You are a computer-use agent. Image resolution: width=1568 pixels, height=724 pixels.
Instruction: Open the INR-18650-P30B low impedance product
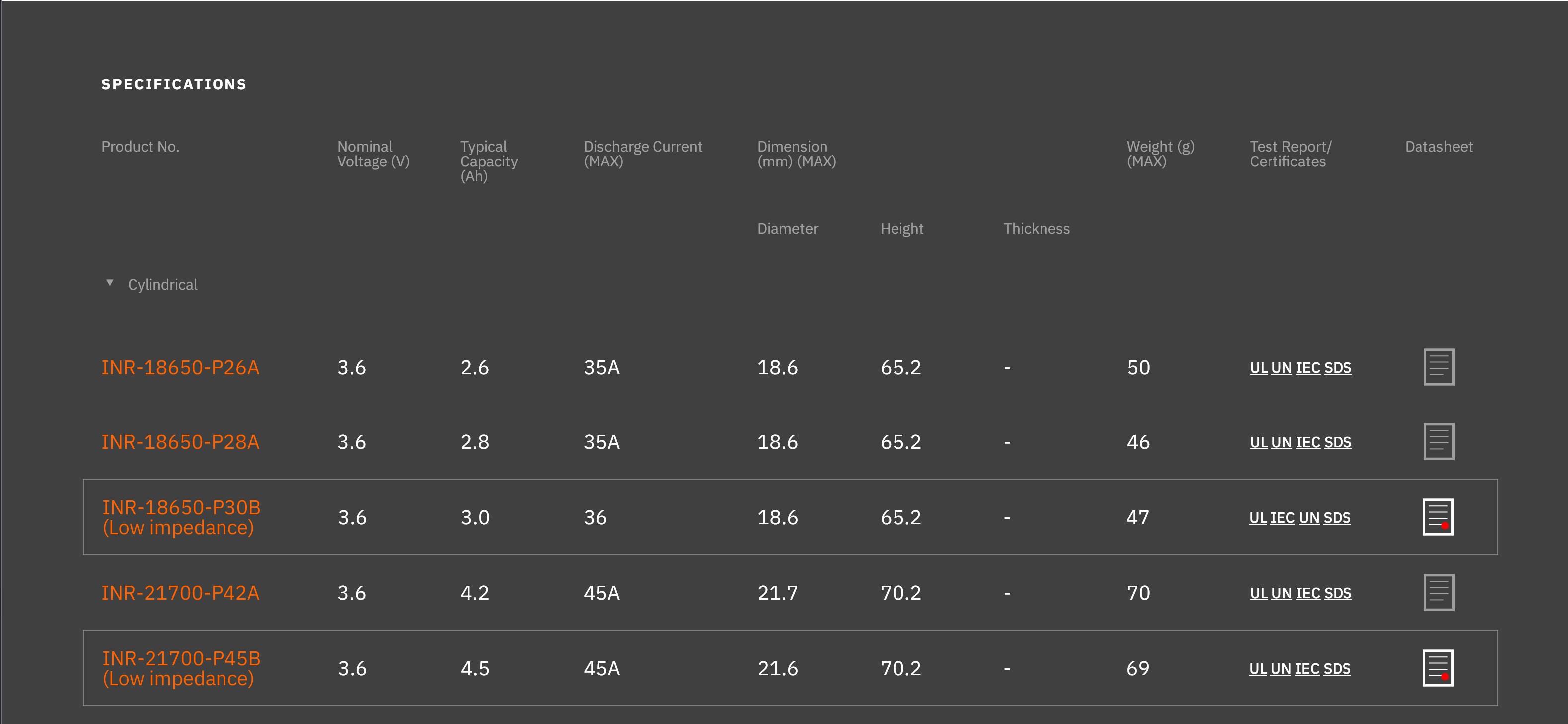tap(181, 517)
